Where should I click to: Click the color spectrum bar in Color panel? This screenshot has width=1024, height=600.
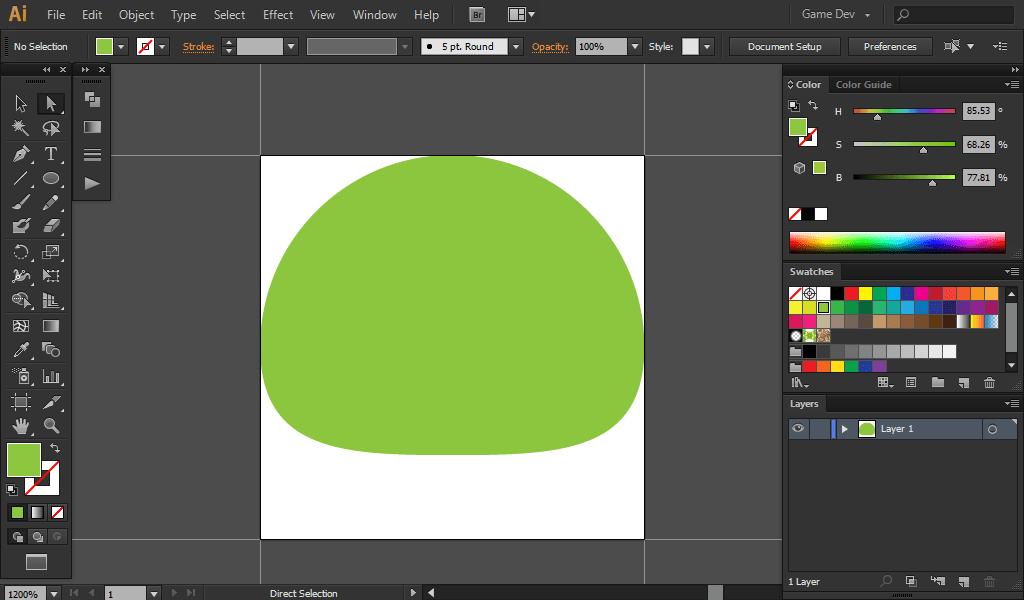coord(896,242)
